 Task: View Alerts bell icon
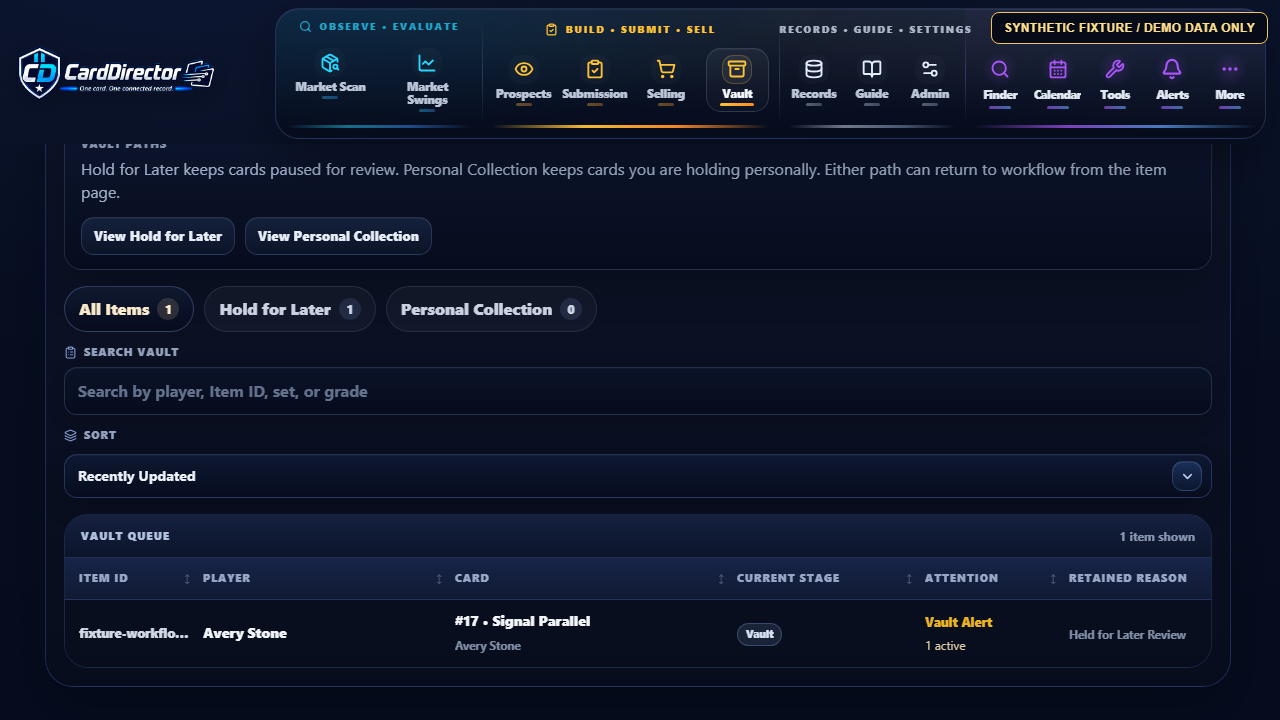[x=1172, y=69]
